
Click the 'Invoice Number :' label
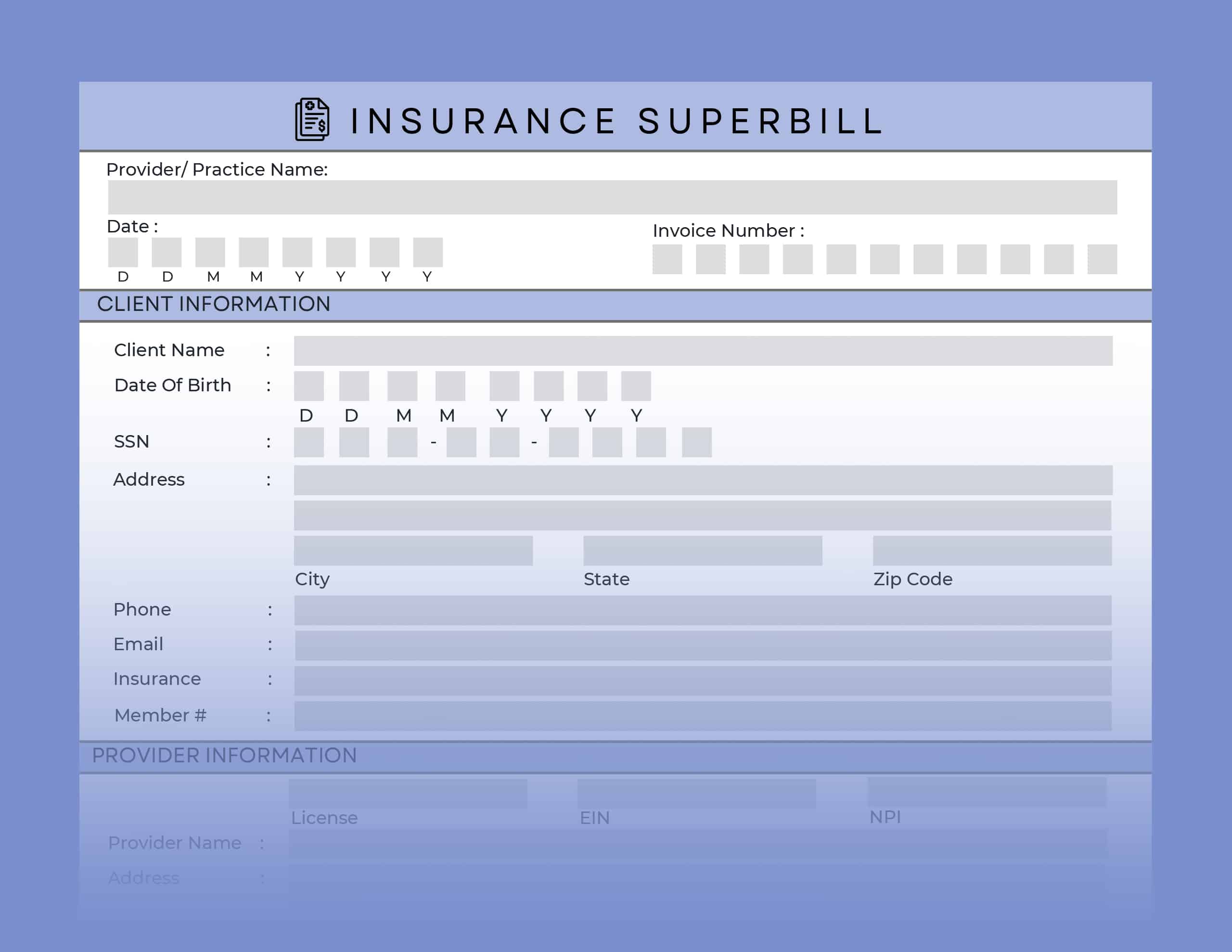click(x=728, y=230)
